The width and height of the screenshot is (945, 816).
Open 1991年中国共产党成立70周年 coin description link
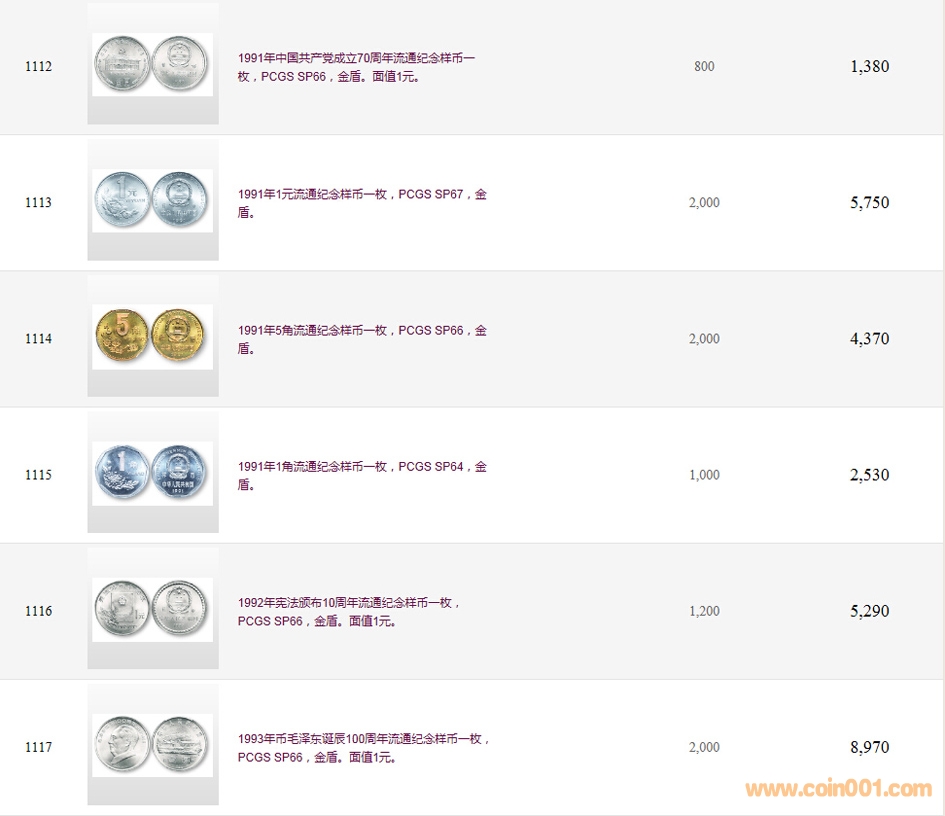point(356,67)
